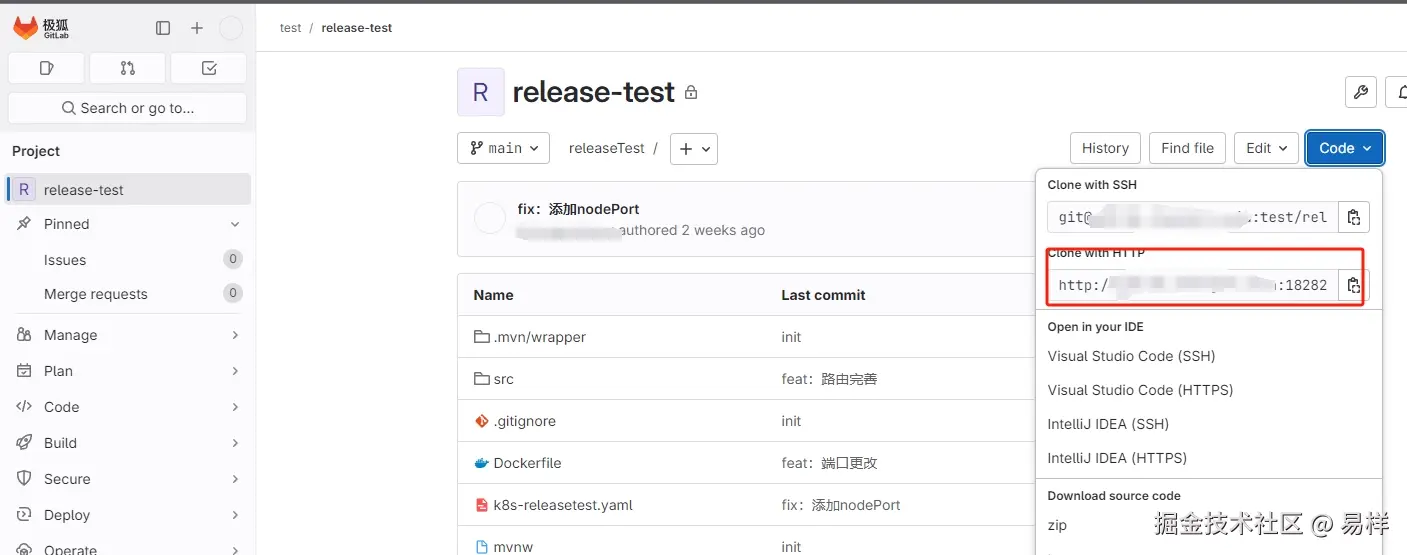This screenshot has height=555, width=1407.
Task: Open the src folder
Action: click(504, 379)
